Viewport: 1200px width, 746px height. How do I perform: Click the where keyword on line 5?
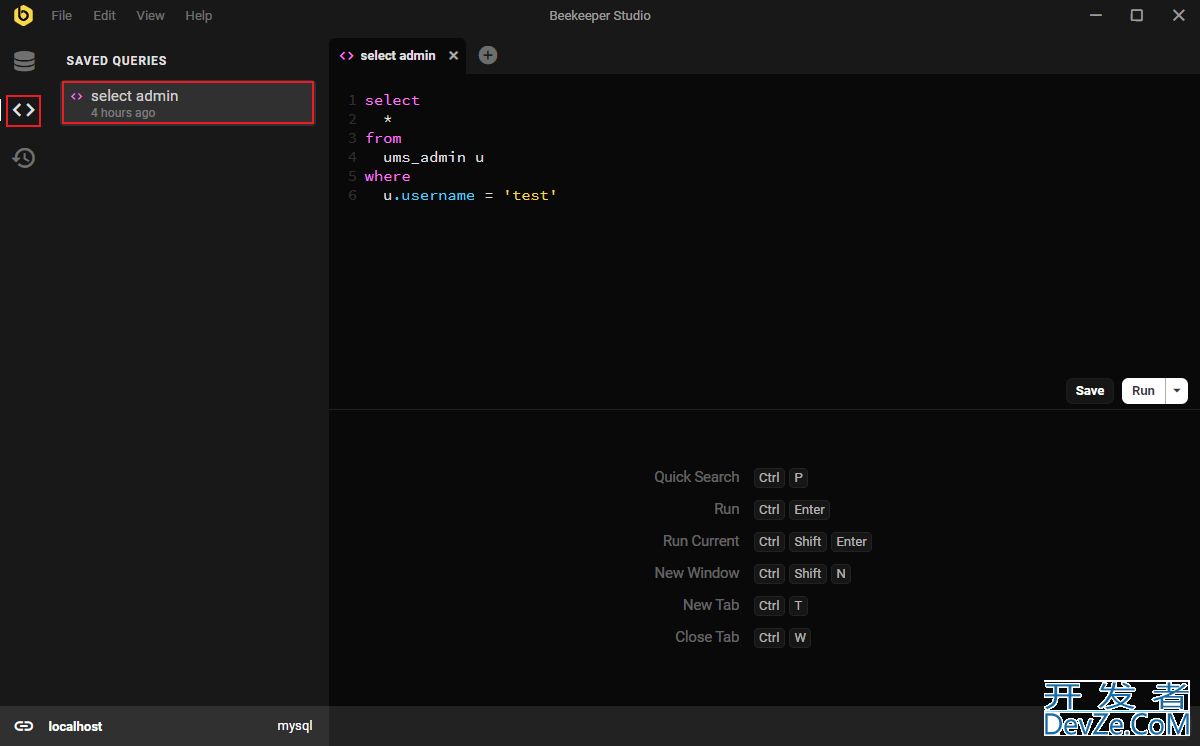tap(388, 176)
